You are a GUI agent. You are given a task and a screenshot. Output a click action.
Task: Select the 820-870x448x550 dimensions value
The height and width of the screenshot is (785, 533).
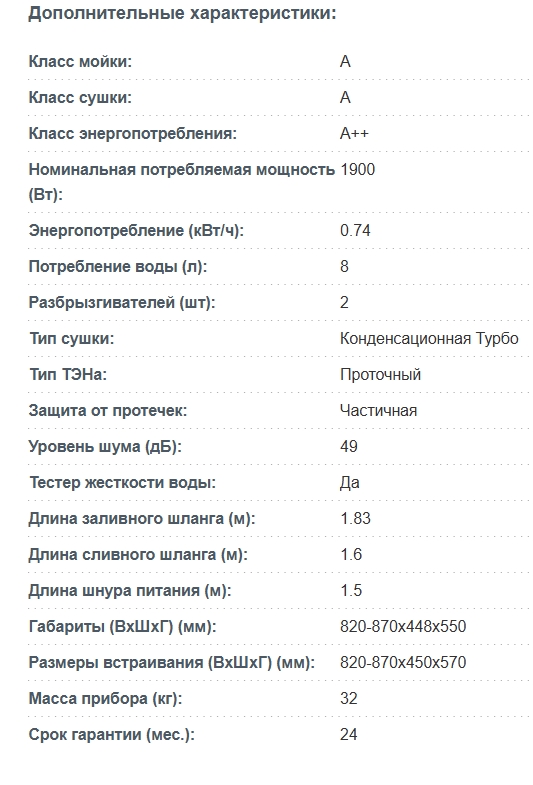click(403, 627)
